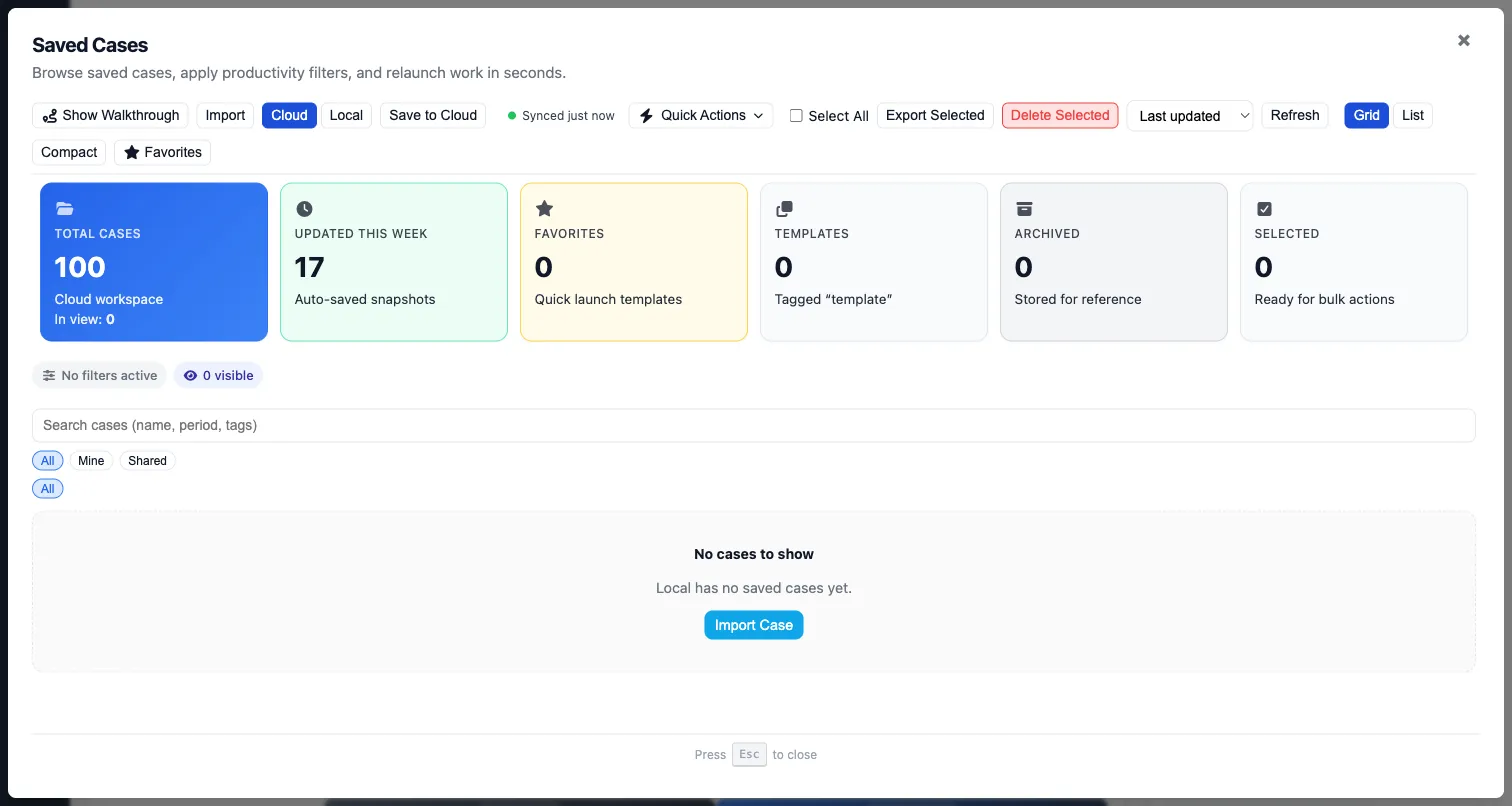Click the lightning bolt icon in Quick Actions

pos(645,115)
